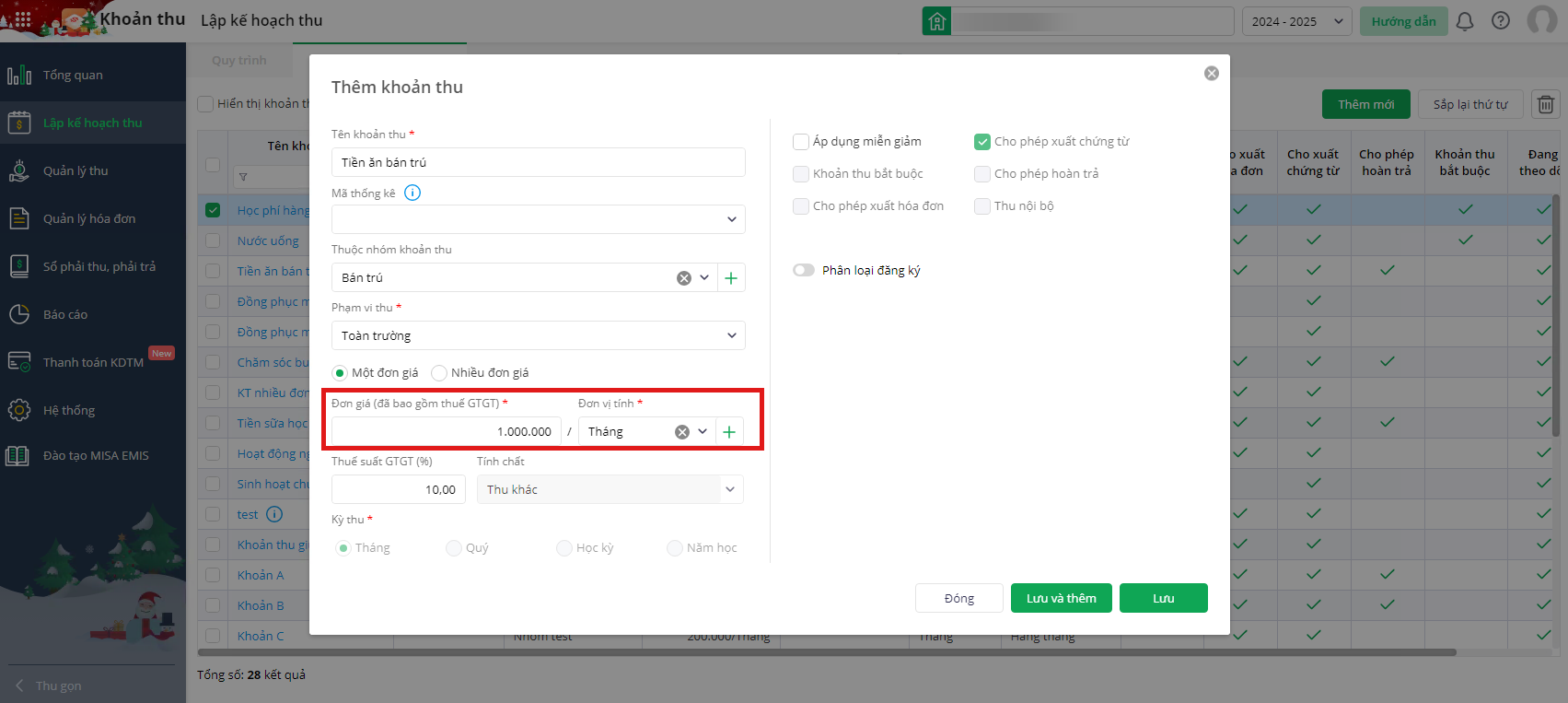This screenshot has width=1568, height=703.
Task: Click the trash delete icon in toolbar
Action: click(1546, 104)
